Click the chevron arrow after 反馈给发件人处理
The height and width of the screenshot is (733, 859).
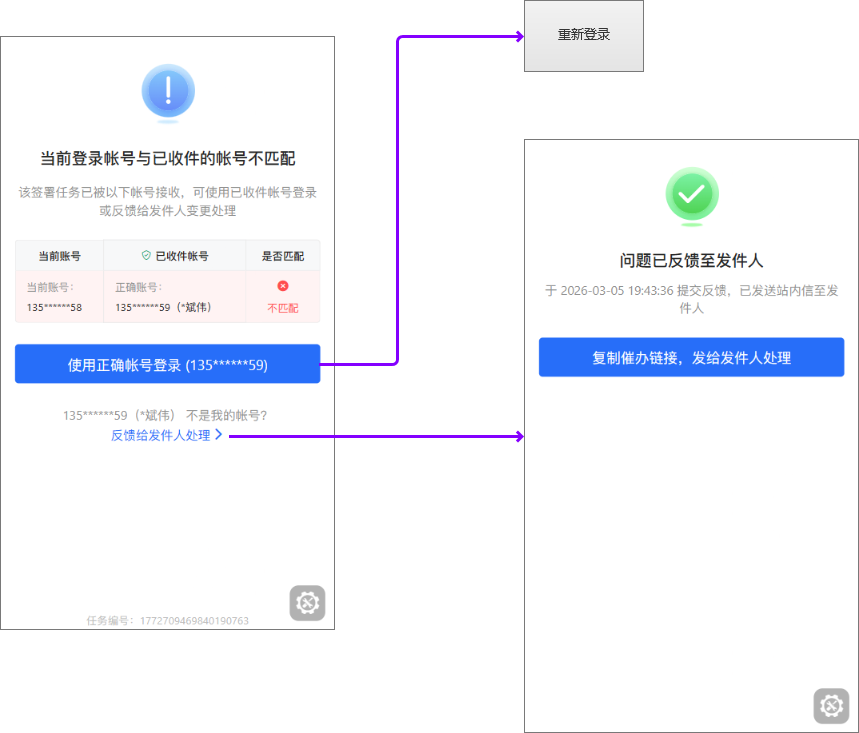pyautogui.click(x=218, y=435)
